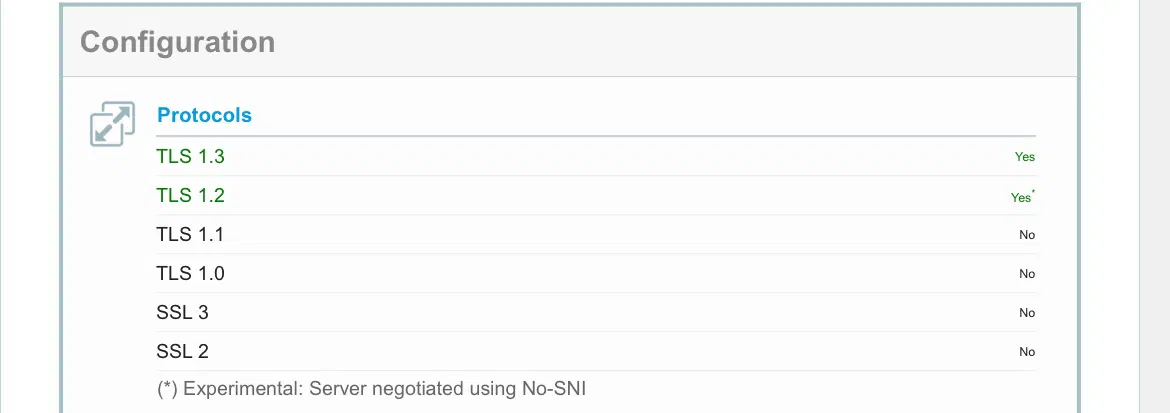Click the SSL 3 row label
Screen dimensions: 1170x413
[182, 313]
